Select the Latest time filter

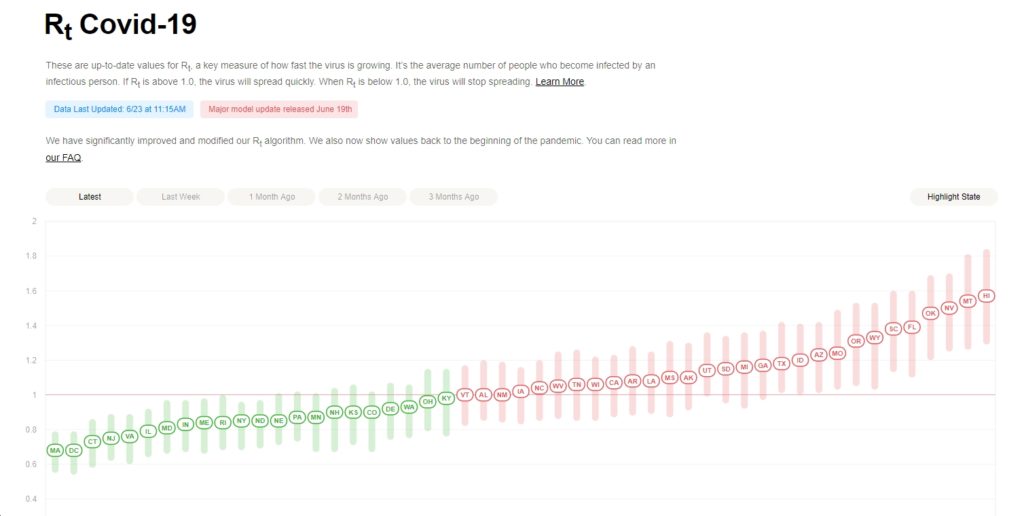(89, 197)
